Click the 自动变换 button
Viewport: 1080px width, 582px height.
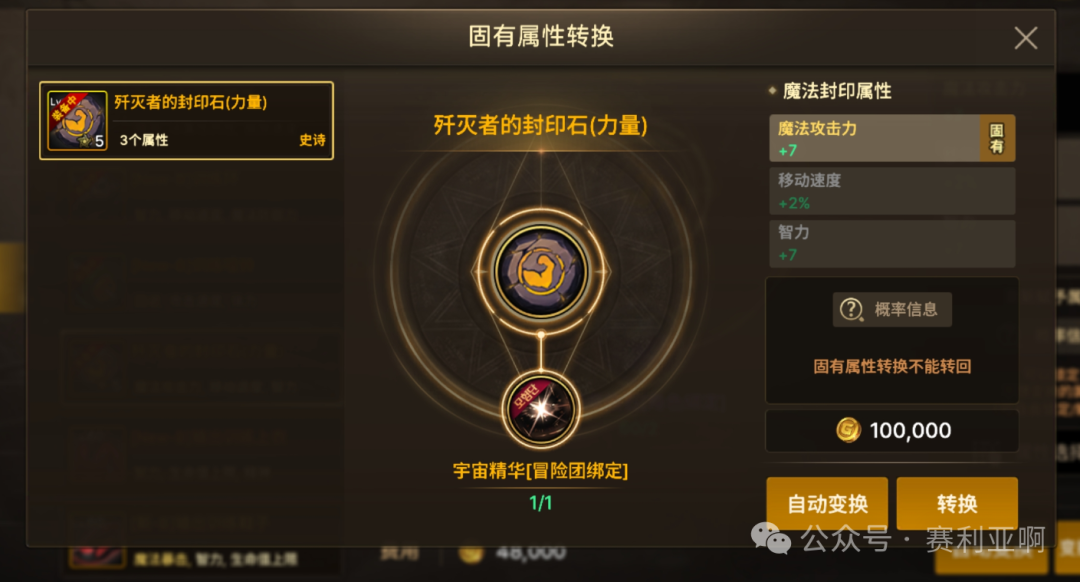tap(827, 503)
